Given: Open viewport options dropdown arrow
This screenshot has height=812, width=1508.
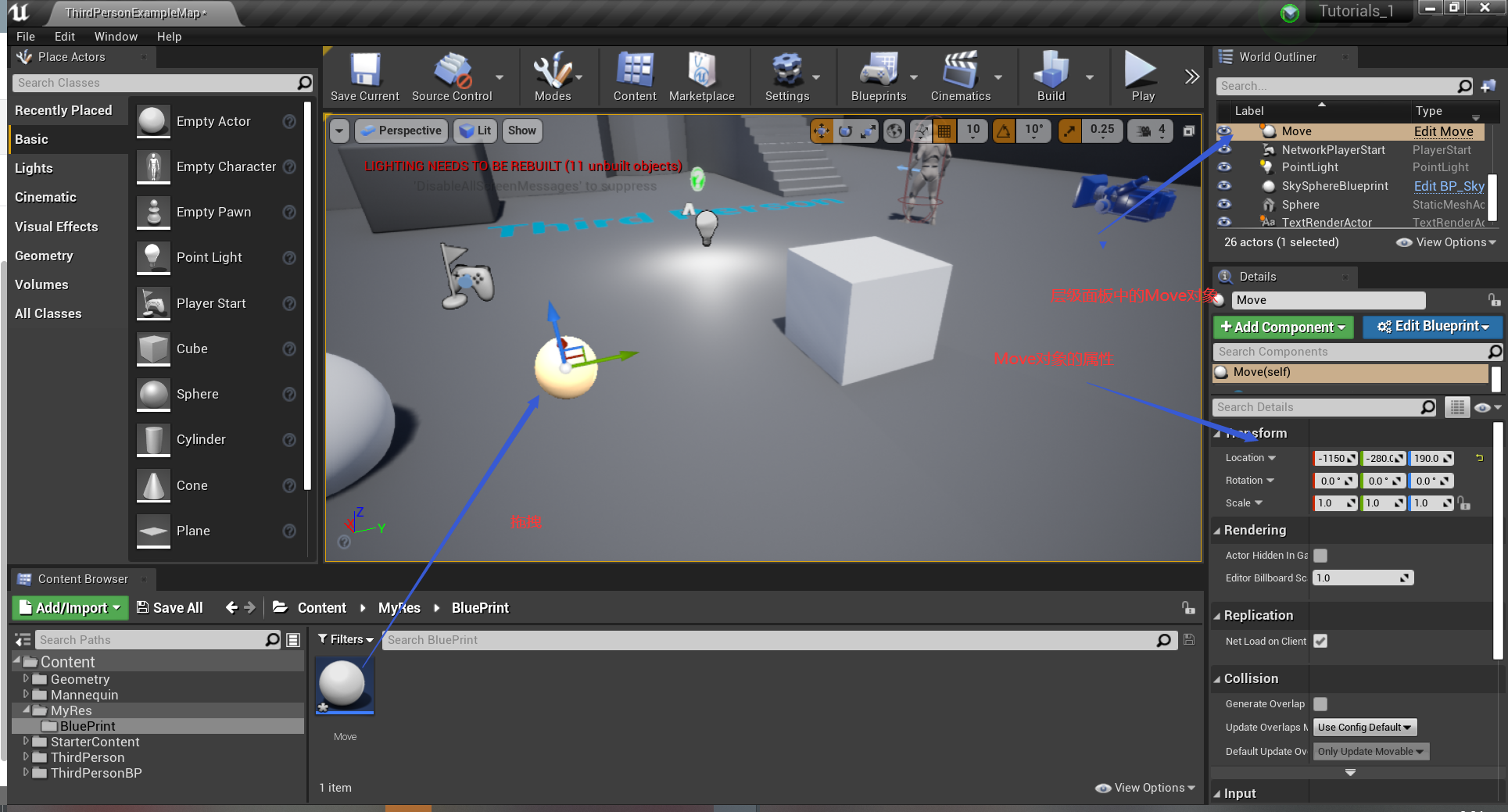Looking at the screenshot, I should (x=339, y=131).
